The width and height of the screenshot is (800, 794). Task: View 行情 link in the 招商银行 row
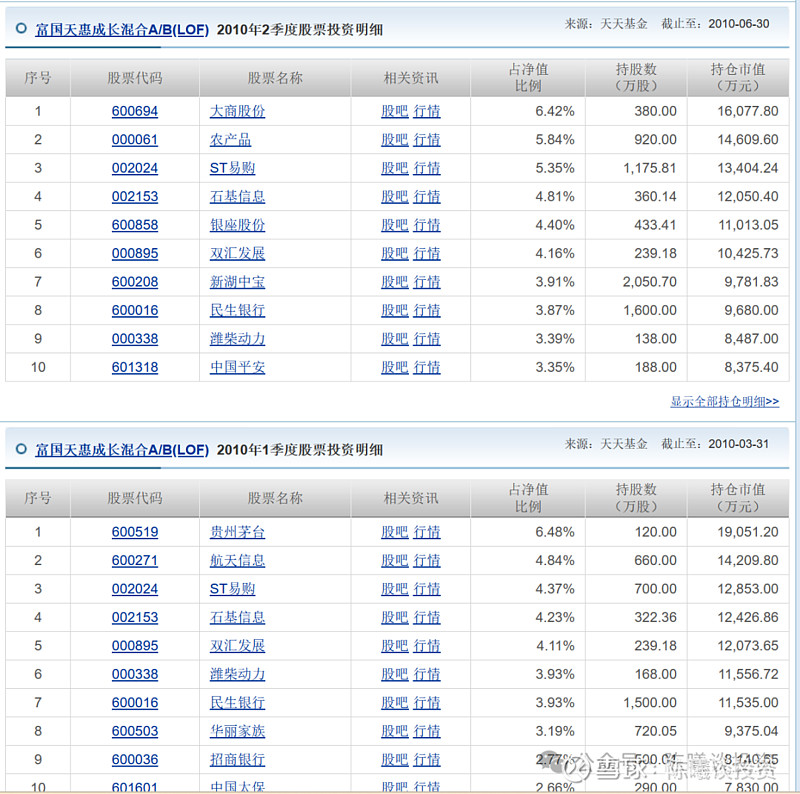(427, 760)
